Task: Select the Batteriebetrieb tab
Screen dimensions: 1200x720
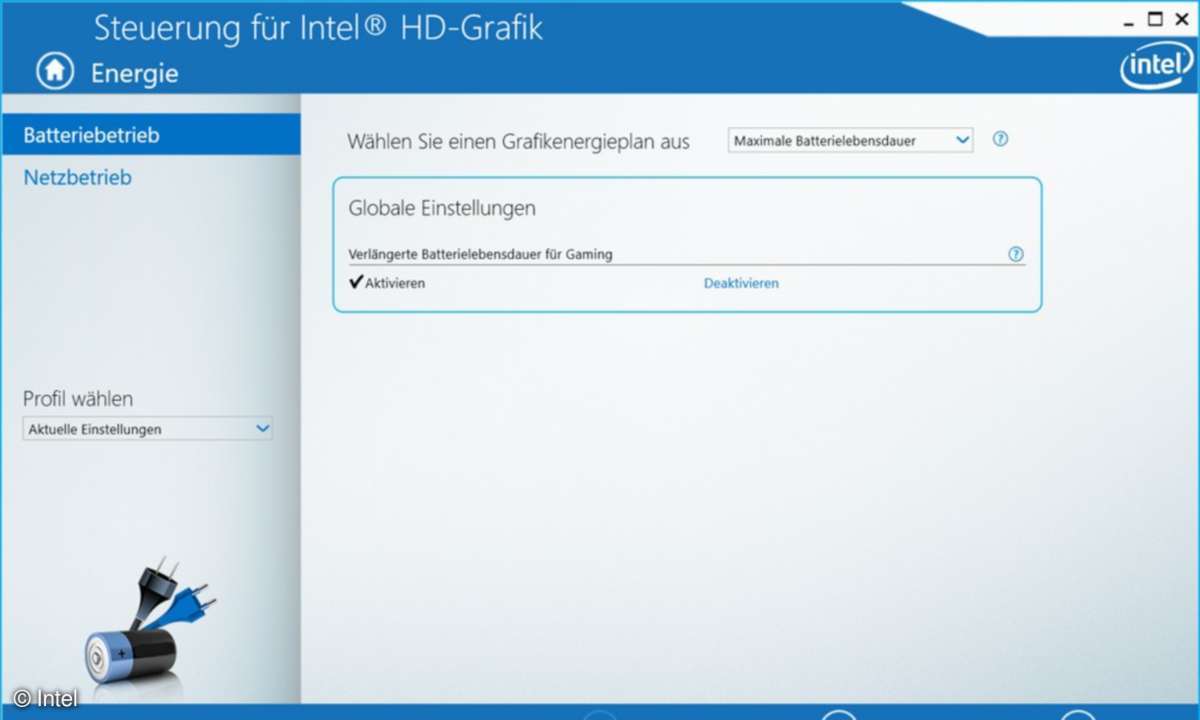Action: tap(150, 135)
